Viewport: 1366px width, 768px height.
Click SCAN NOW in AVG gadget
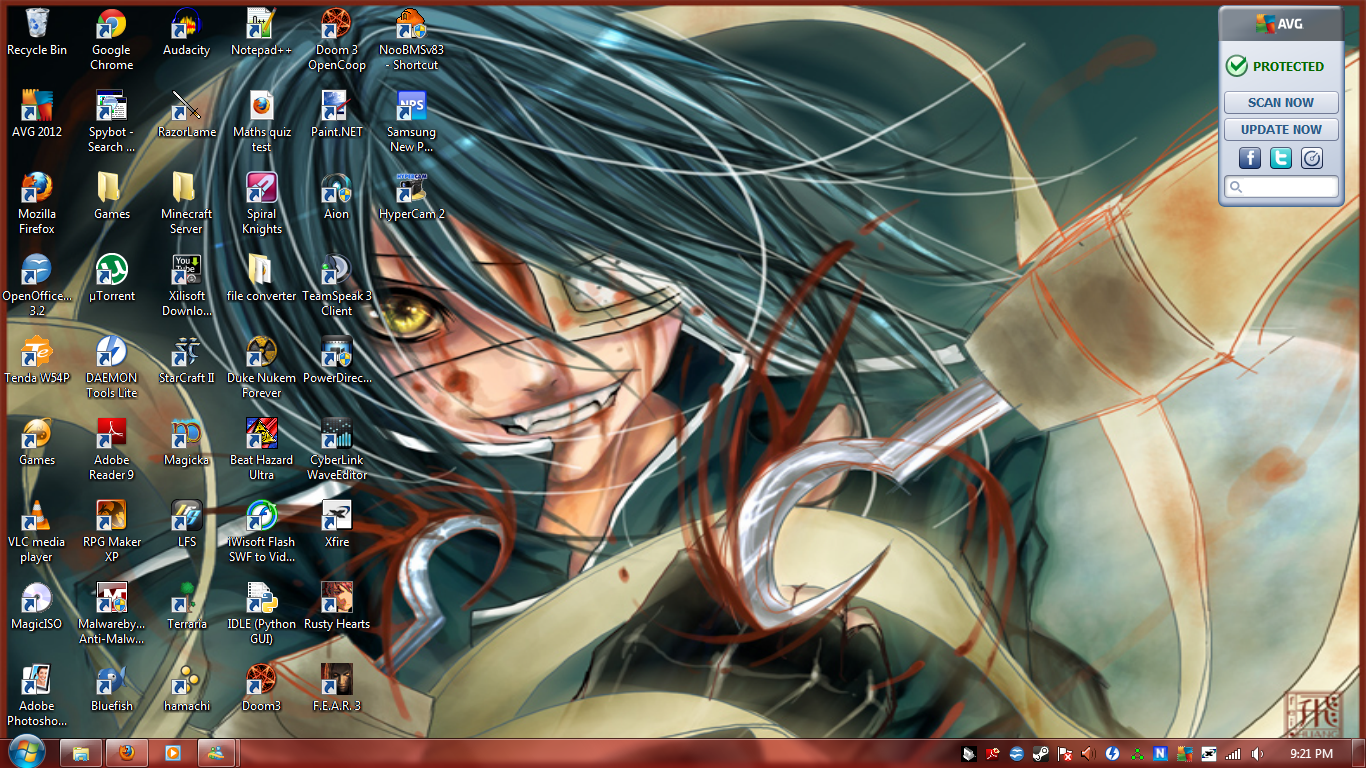tap(1281, 102)
